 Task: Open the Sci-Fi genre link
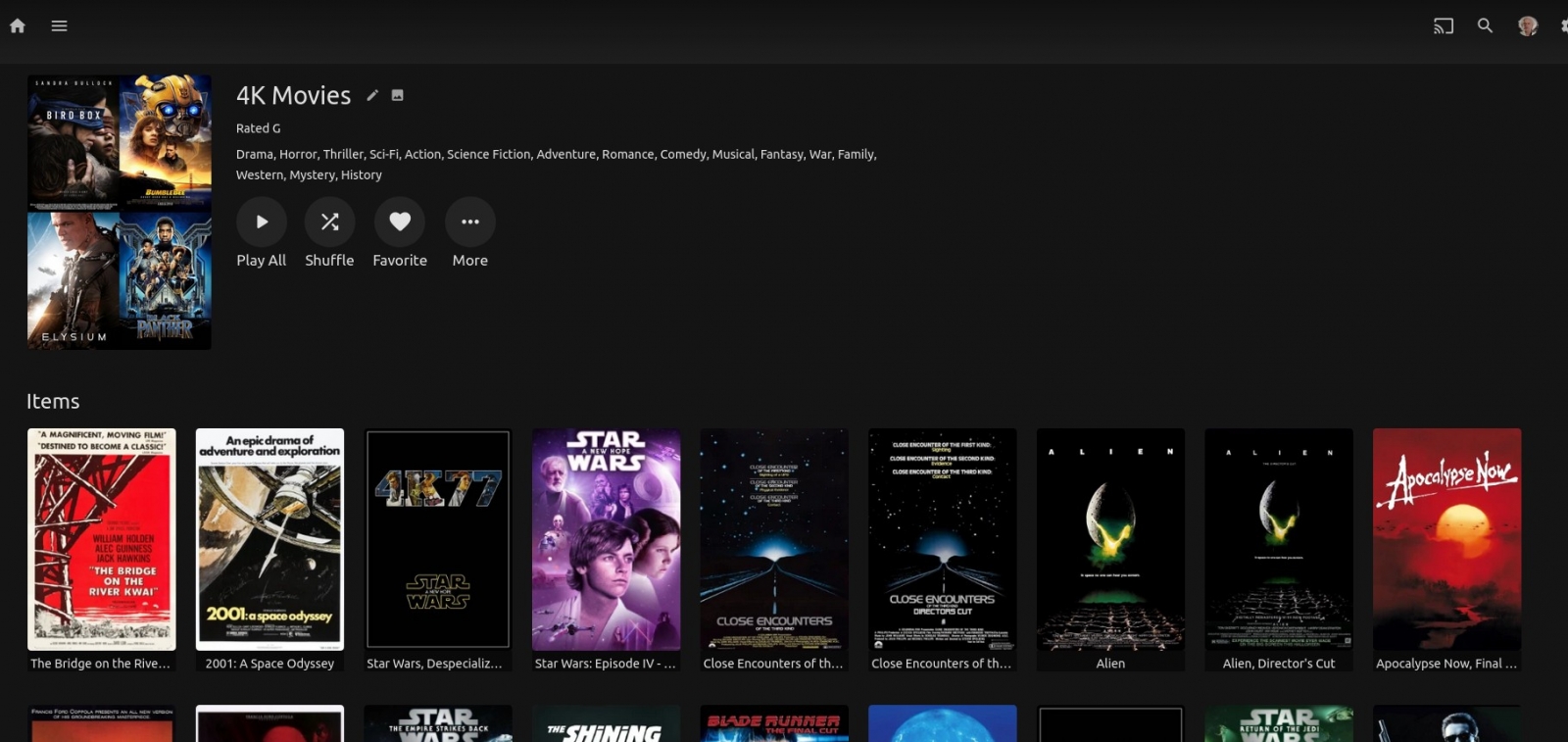[x=384, y=154]
